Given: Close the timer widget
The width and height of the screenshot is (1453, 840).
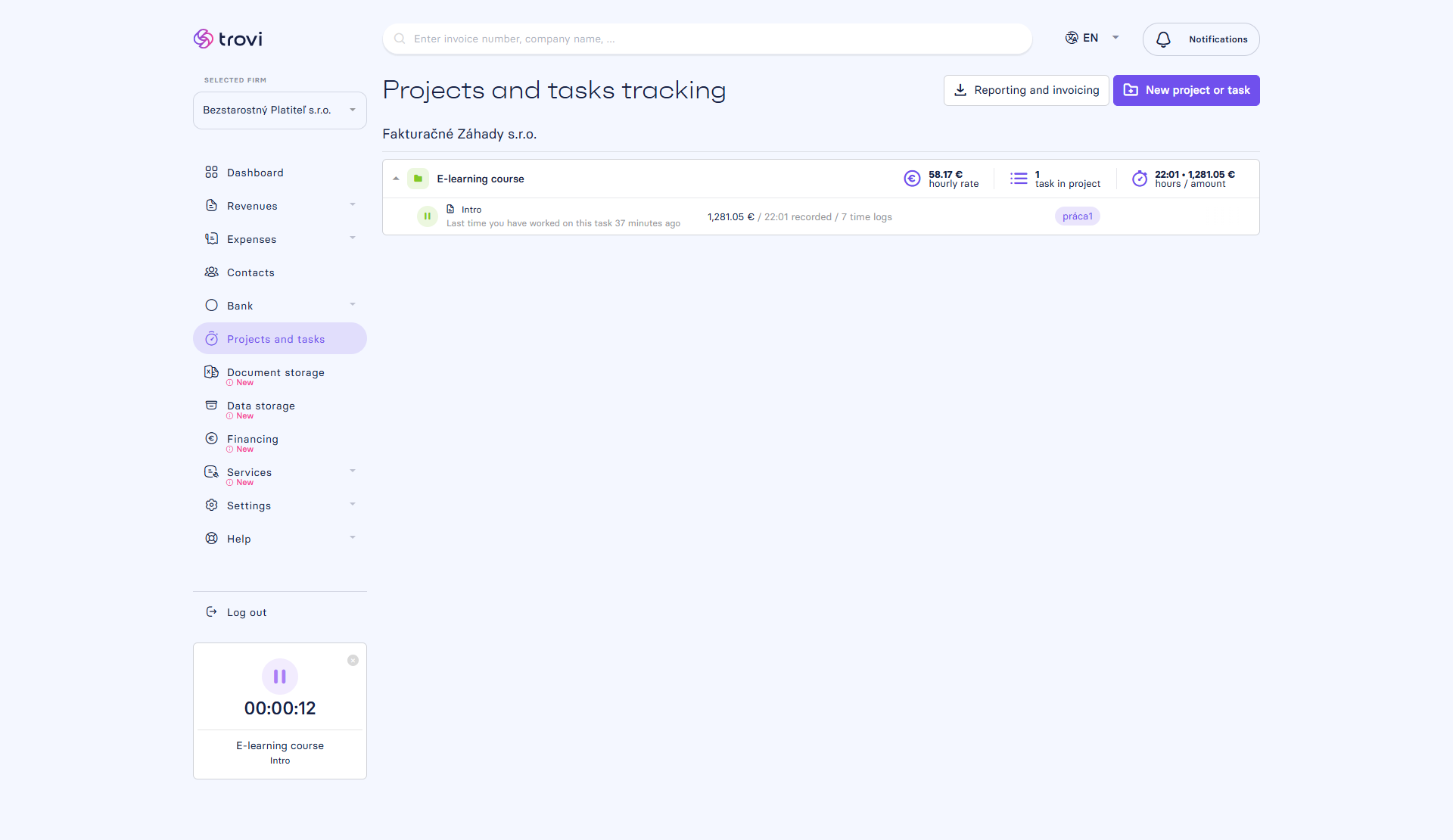Looking at the screenshot, I should click(353, 661).
